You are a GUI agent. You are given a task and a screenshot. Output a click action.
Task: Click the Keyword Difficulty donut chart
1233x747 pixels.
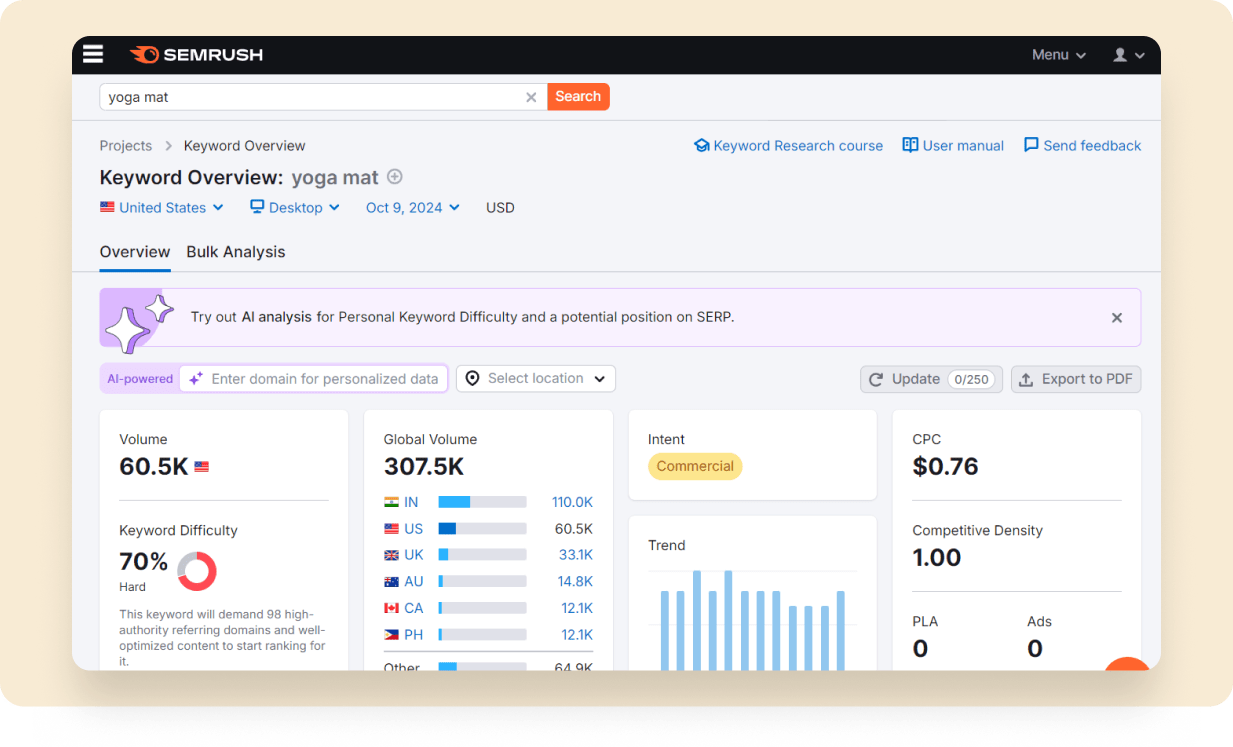coord(197,571)
